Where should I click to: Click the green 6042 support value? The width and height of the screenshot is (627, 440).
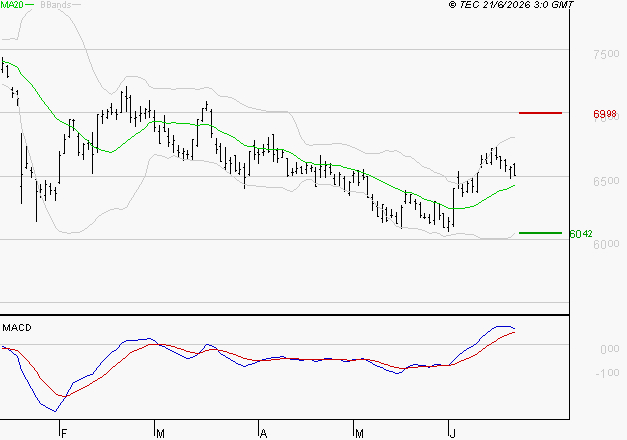(581, 234)
